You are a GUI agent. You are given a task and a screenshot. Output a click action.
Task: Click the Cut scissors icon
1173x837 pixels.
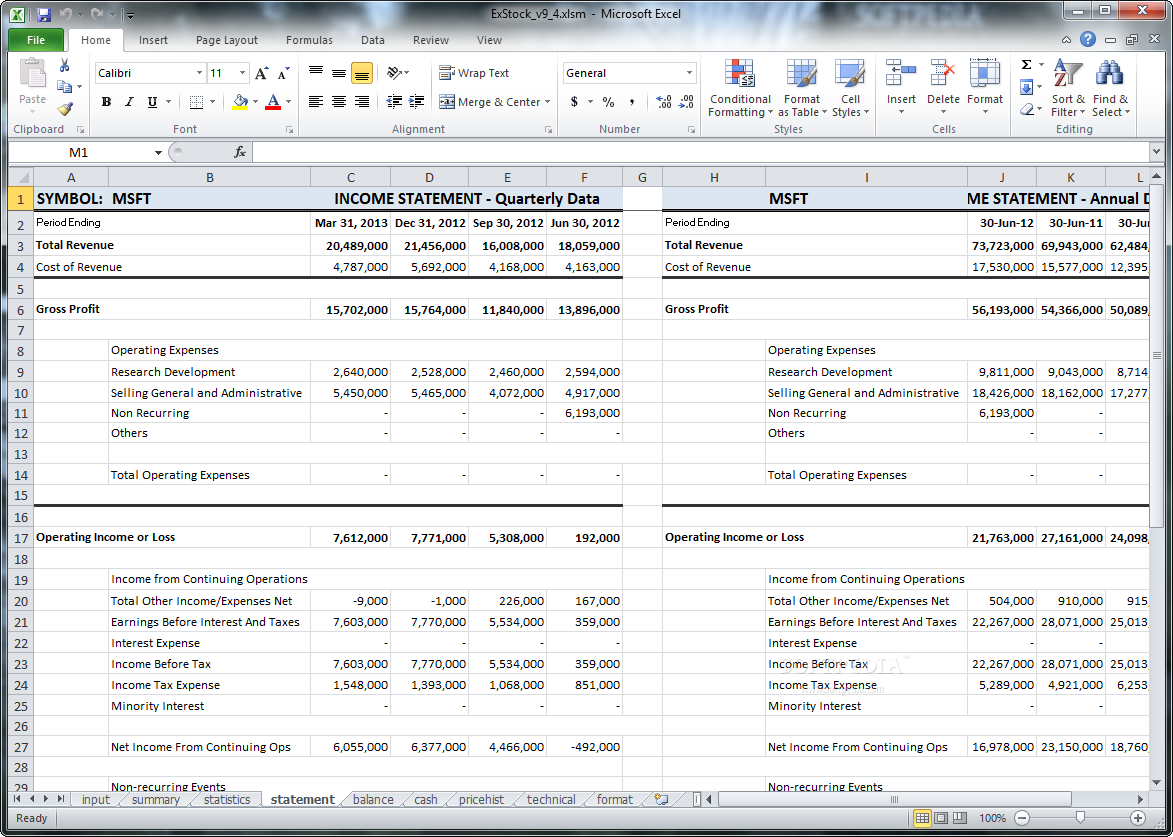pyautogui.click(x=65, y=66)
